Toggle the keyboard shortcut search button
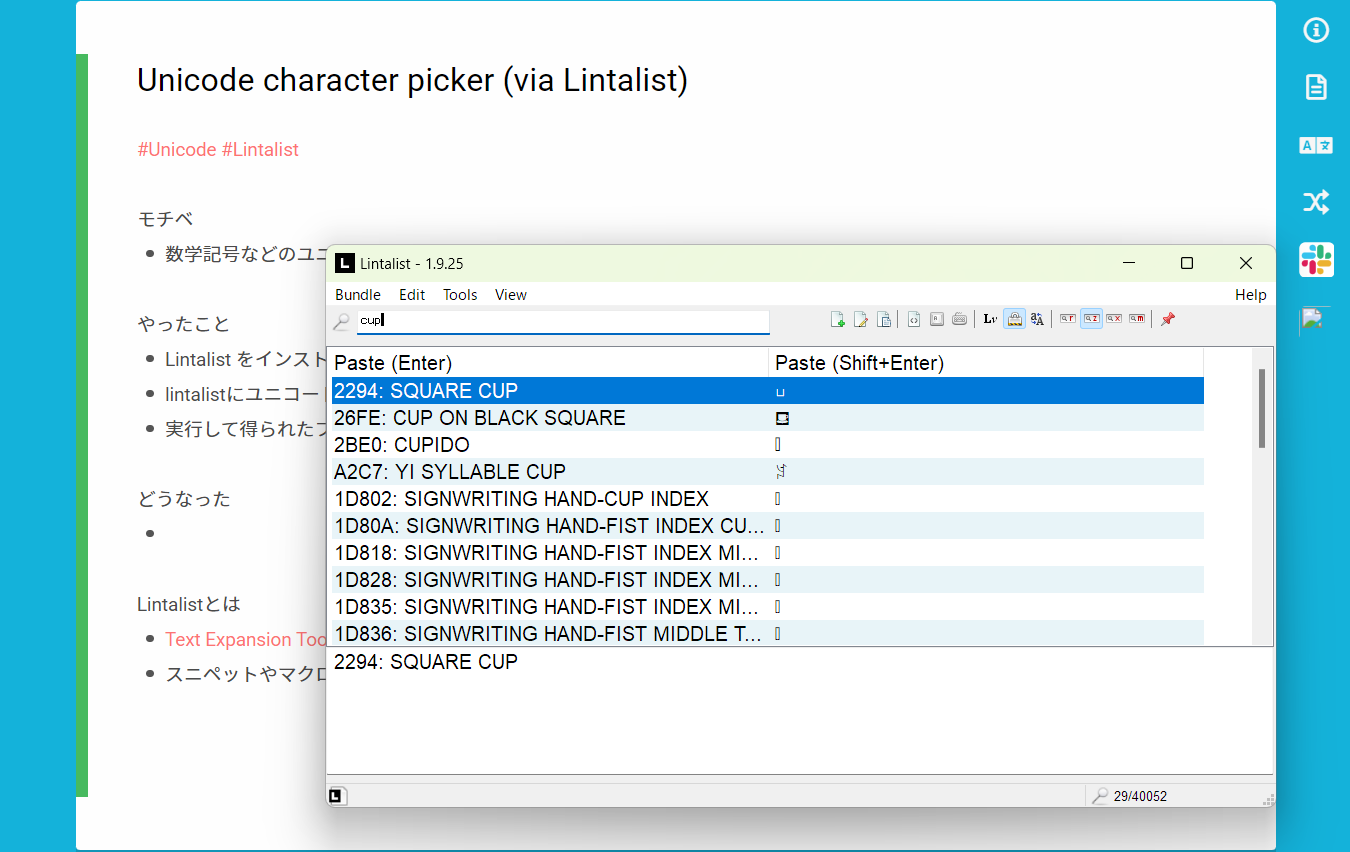The image size is (1350, 852). point(960,319)
